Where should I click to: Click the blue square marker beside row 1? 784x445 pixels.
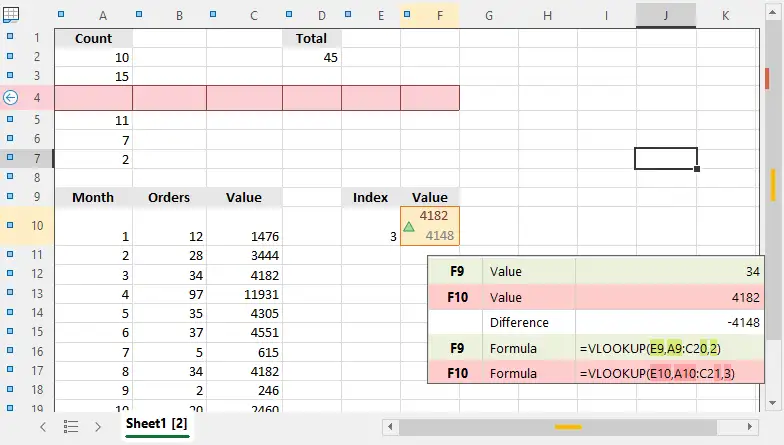click(x=10, y=36)
